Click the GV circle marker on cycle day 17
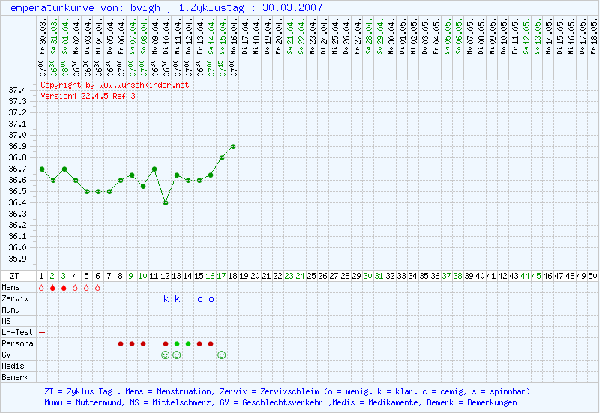 coord(222,354)
